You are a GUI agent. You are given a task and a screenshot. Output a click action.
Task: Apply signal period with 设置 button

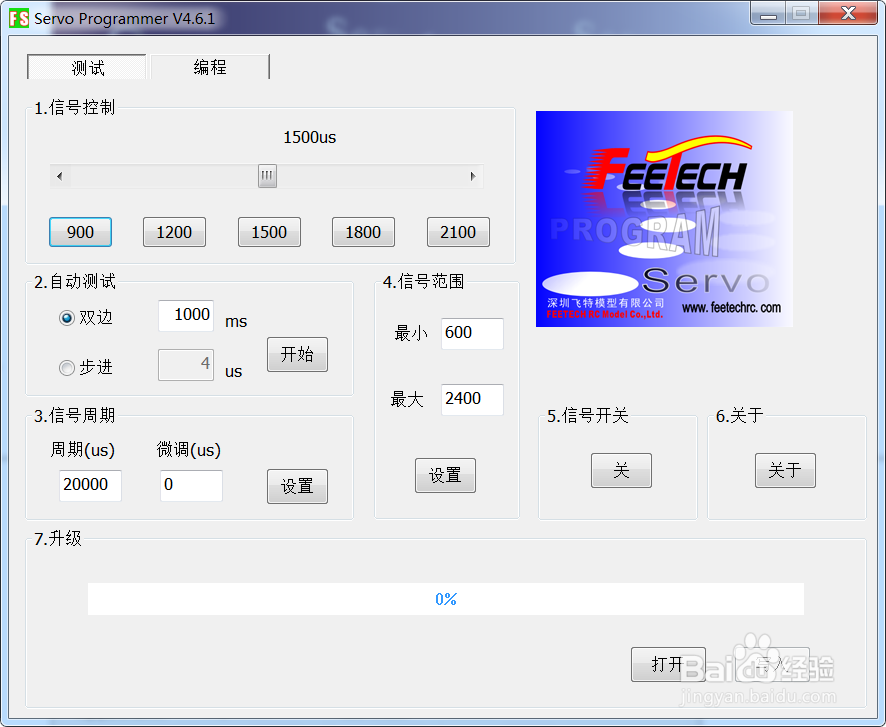297,487
